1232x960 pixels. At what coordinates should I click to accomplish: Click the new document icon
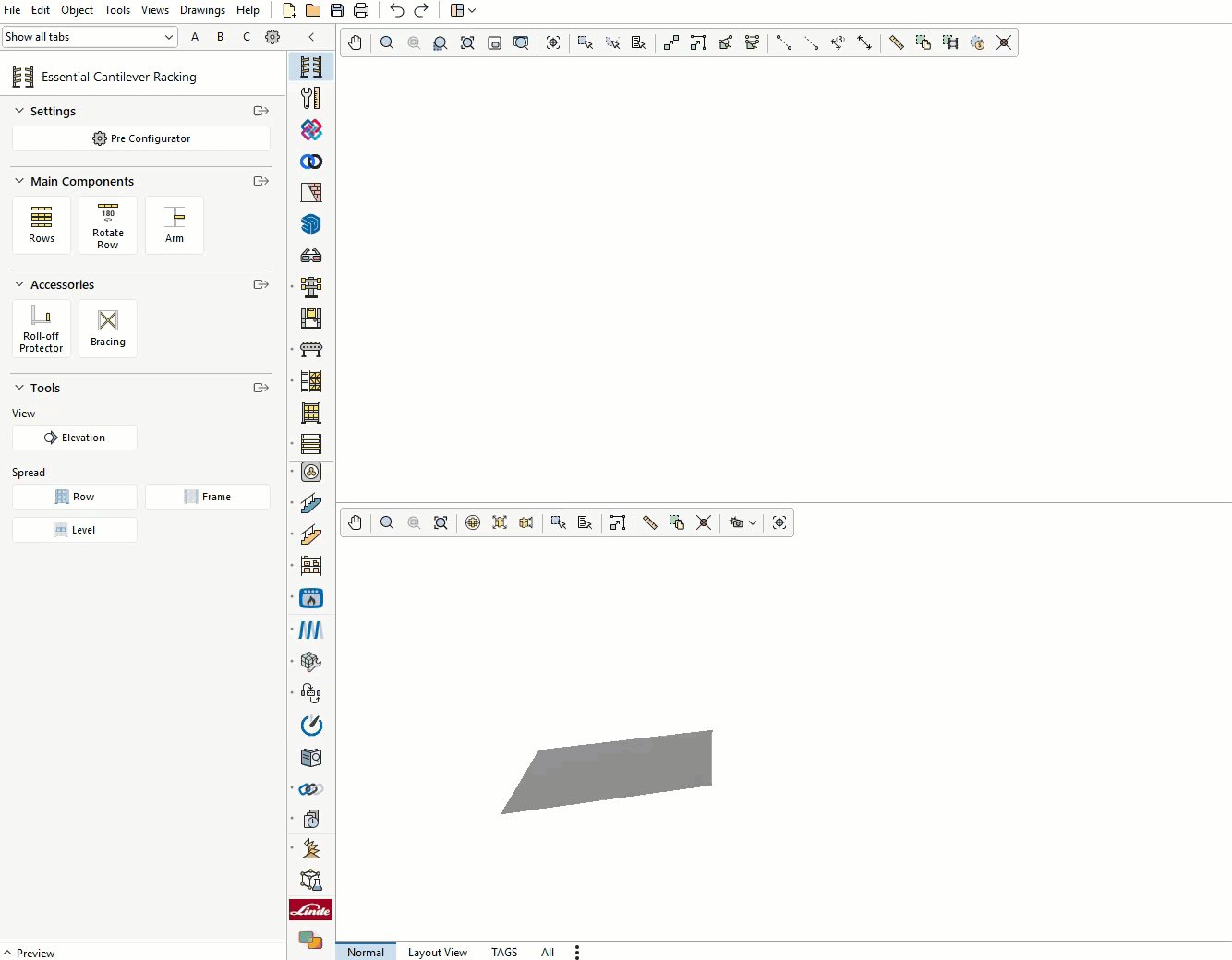coord(289,10)
